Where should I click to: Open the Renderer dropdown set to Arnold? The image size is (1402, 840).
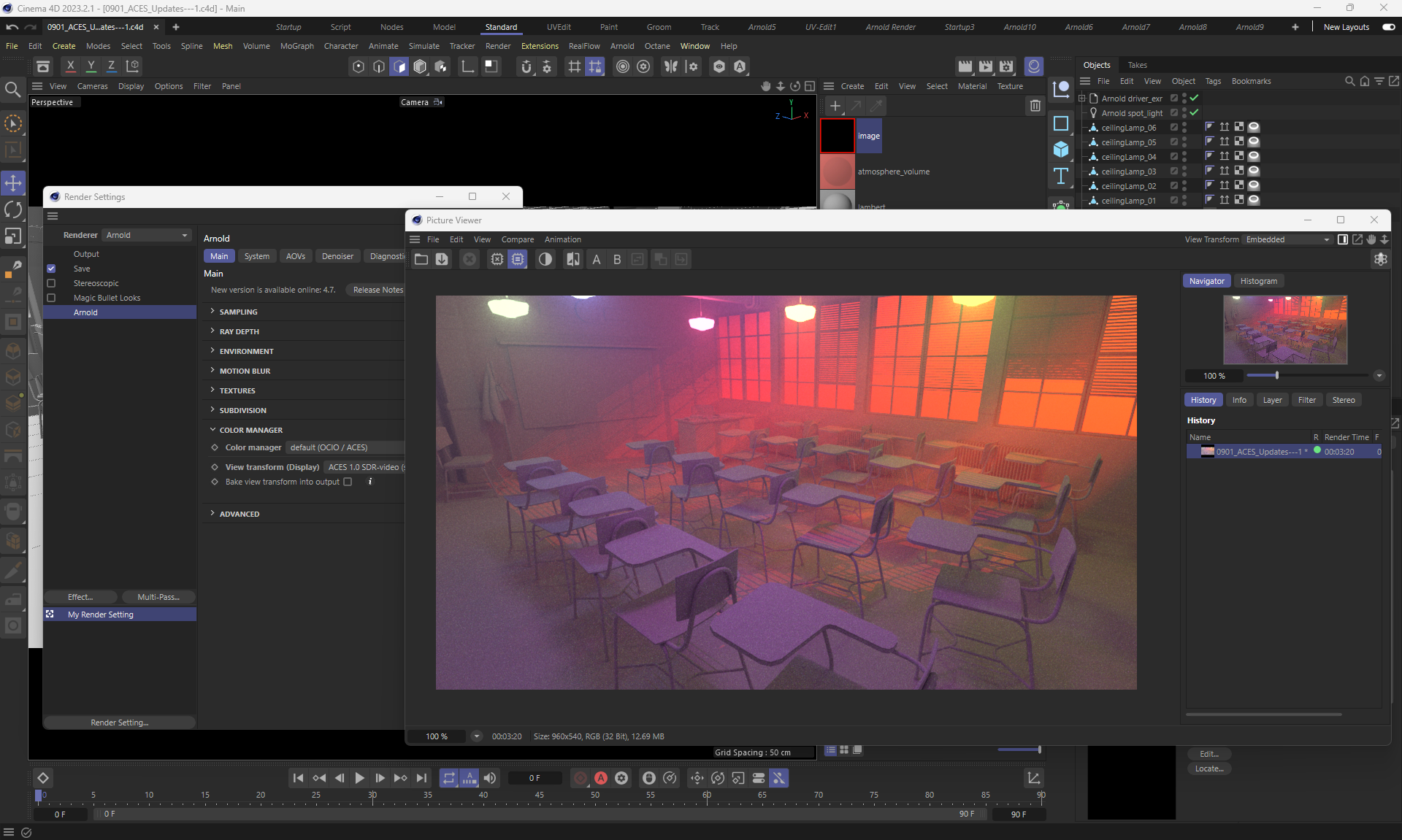click(x=146, y=235)
